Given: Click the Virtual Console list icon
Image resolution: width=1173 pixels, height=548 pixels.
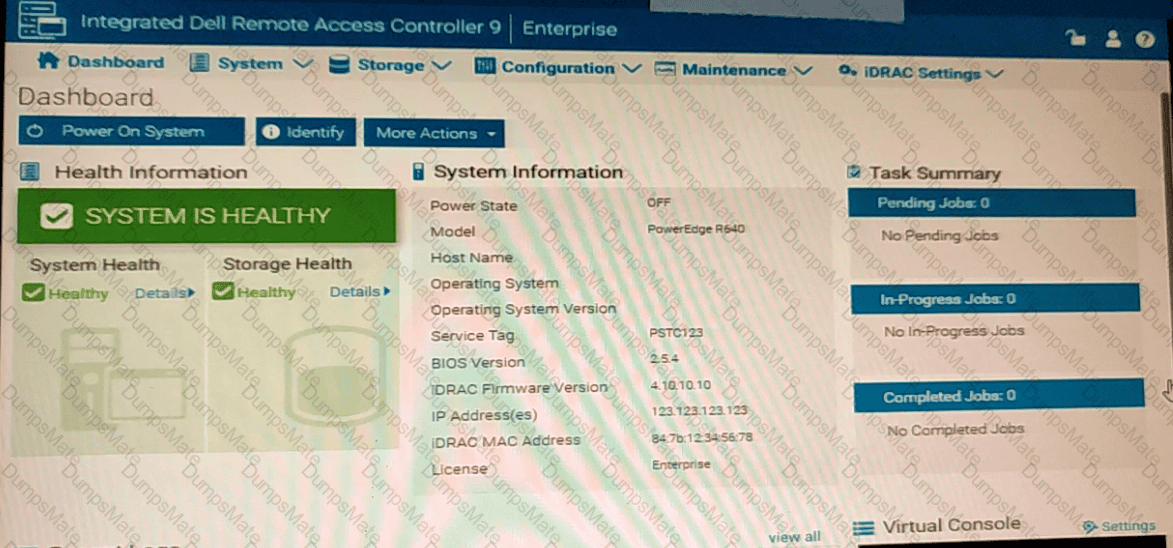Looking at the screenshot, I should [x=864, y=527].
